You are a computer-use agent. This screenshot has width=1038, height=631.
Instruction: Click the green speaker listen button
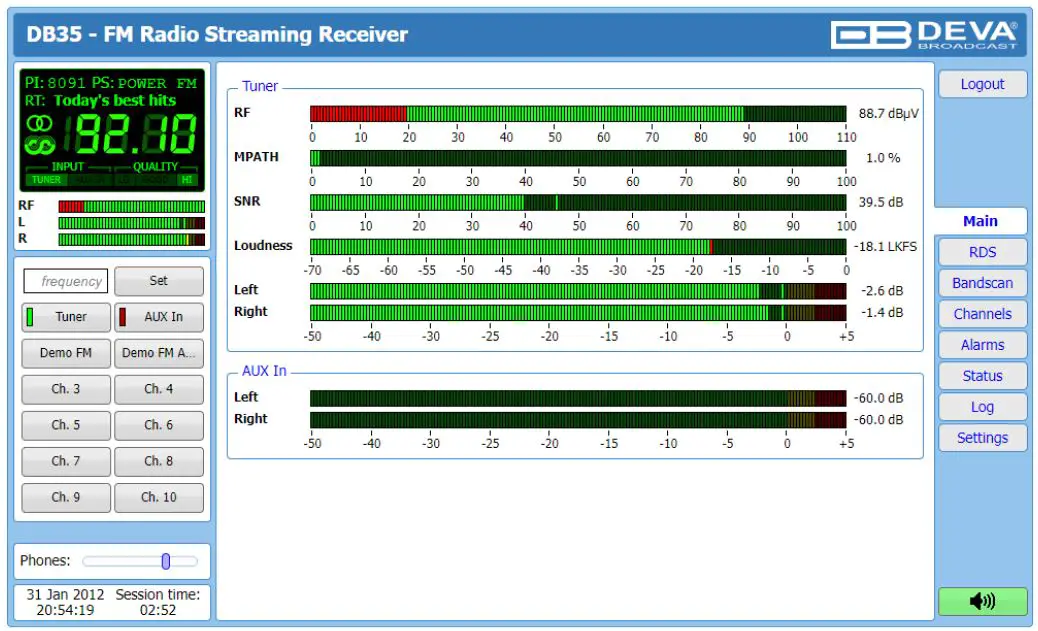click(x=982, y=601)
